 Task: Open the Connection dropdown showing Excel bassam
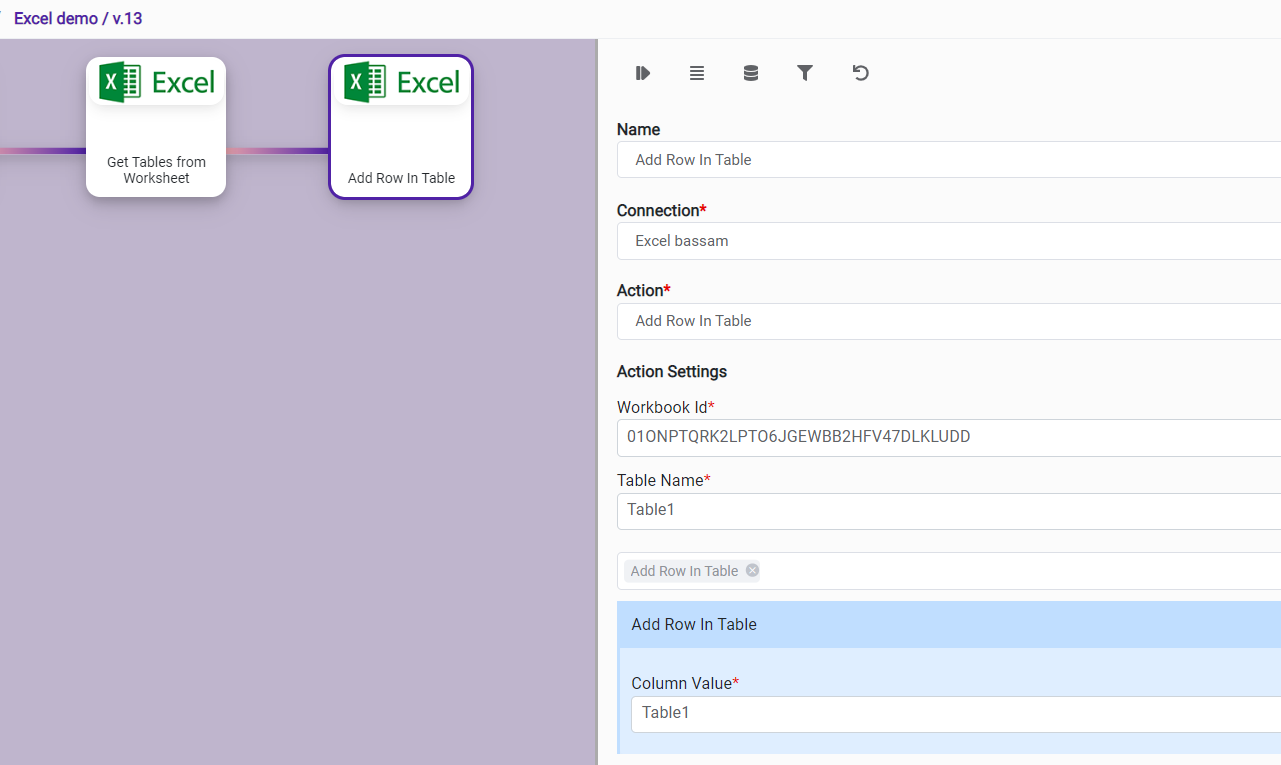click(x=948, y=241)
